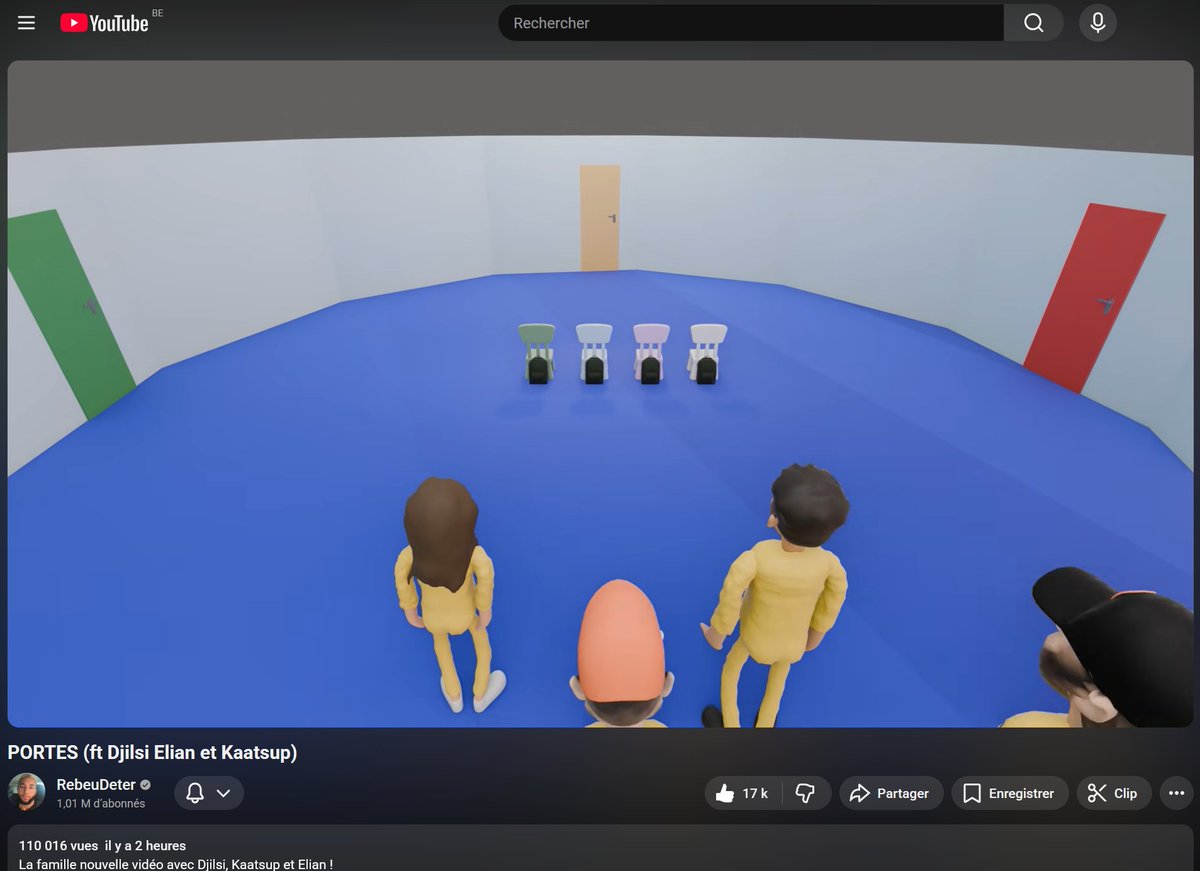Dislike the video with the thumbs-down
Viewport: 1200px width, 871px height.
coord(806,793)
